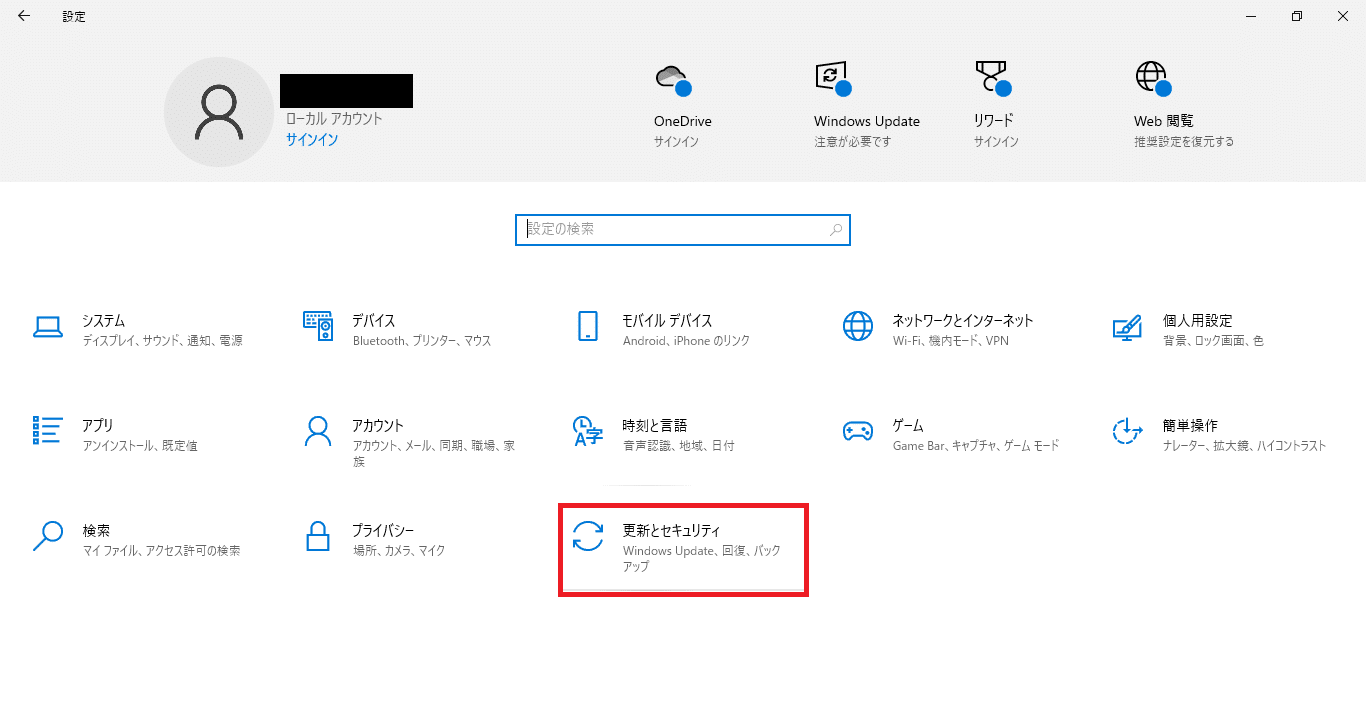1366x728 pixels.
Task: Open the アプリ settings label
Action: click(97, 426)
